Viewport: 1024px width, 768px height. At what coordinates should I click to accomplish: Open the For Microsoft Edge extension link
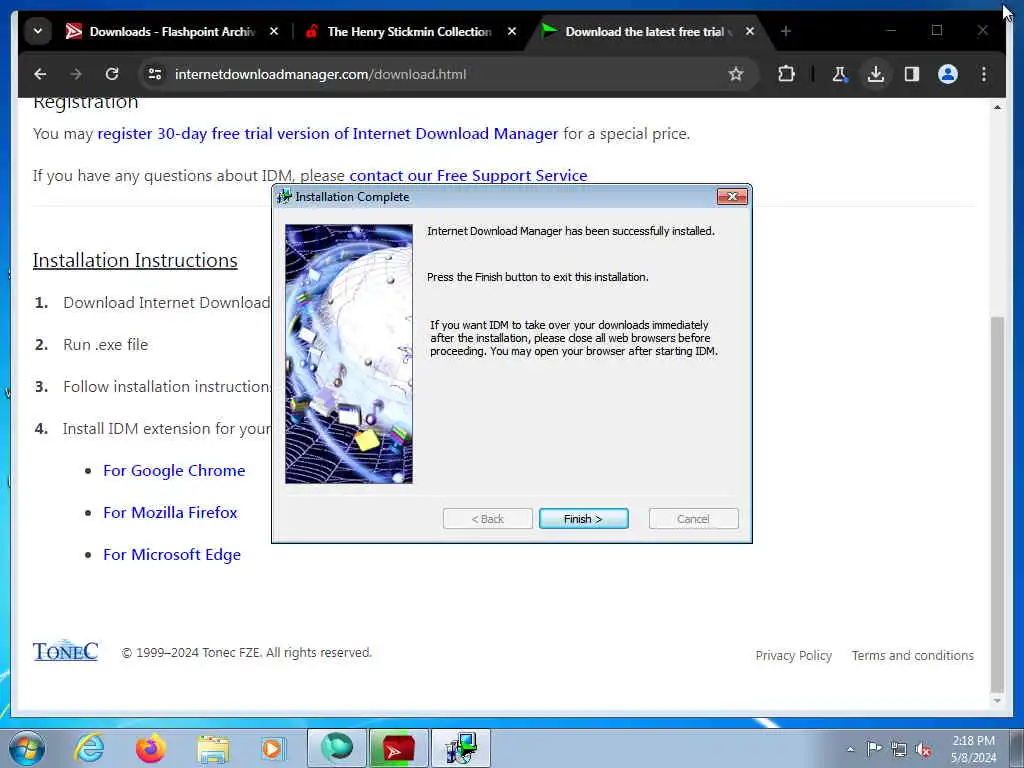click(172, 554)
